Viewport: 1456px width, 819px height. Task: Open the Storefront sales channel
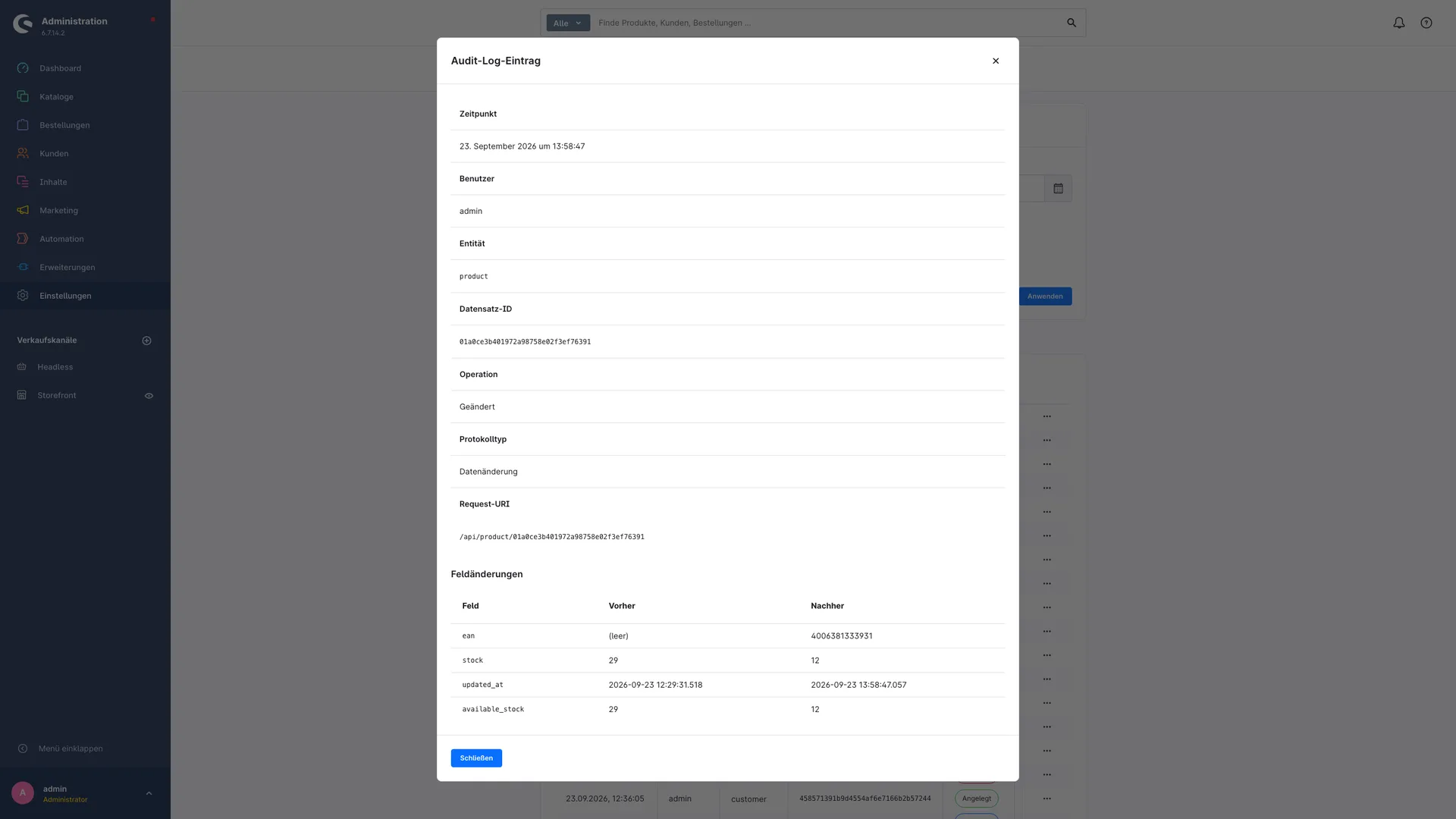click(x=57, y=395)
